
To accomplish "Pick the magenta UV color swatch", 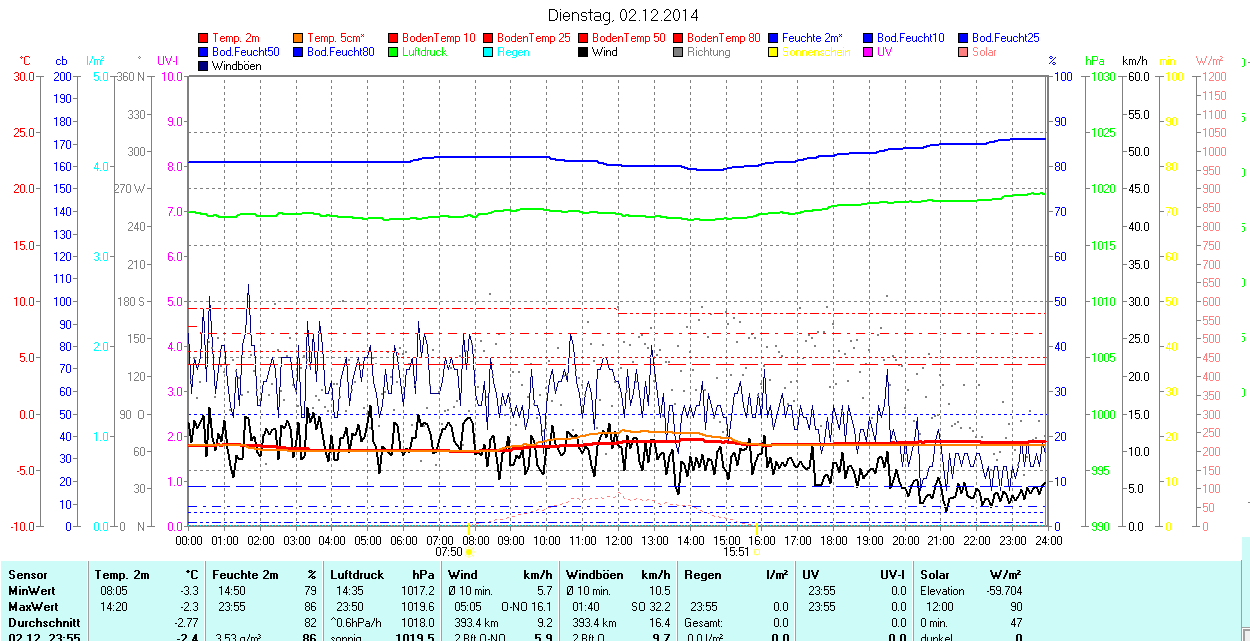I will tap(868, 52).
